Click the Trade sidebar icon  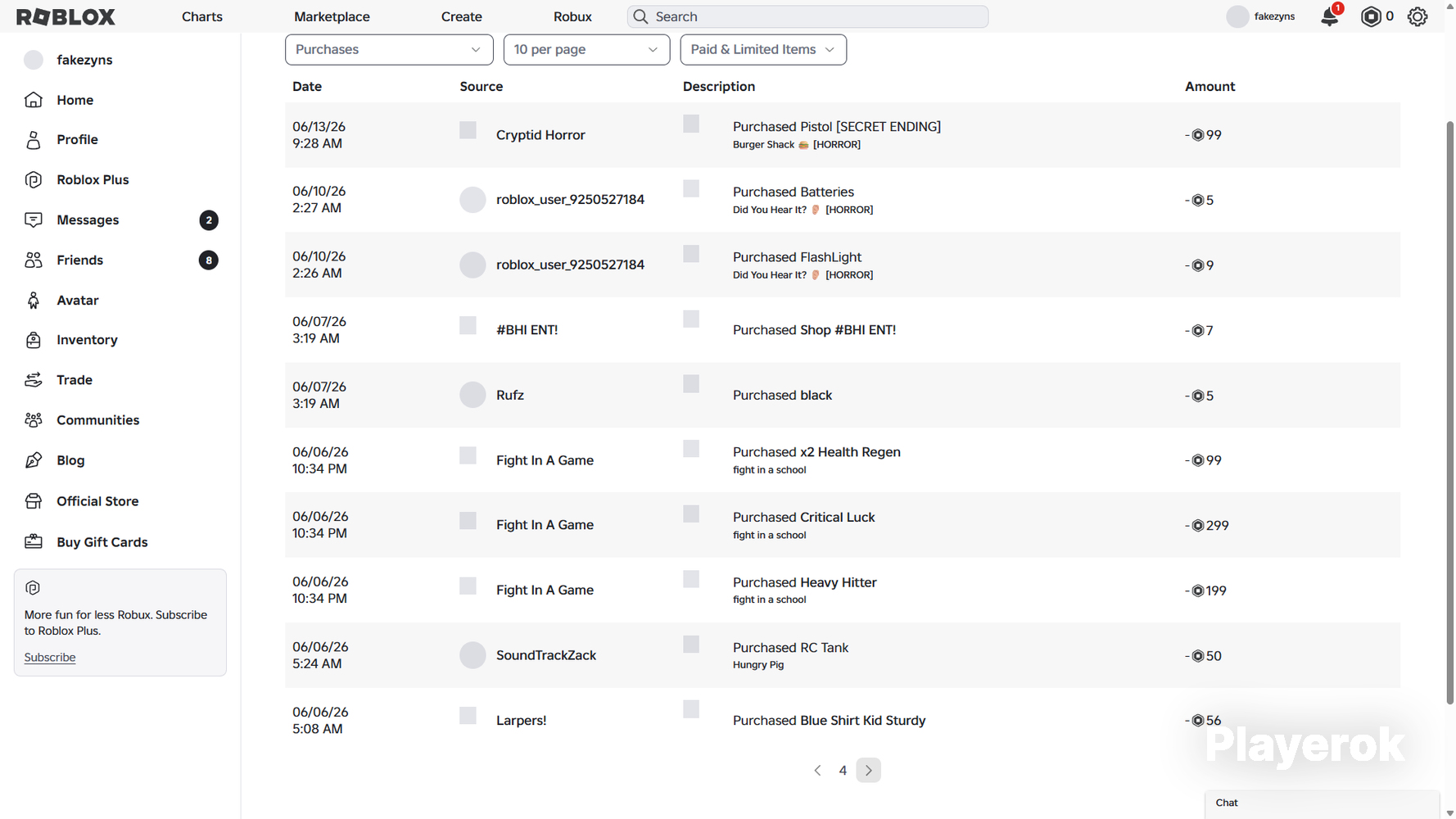coord(34,380)
